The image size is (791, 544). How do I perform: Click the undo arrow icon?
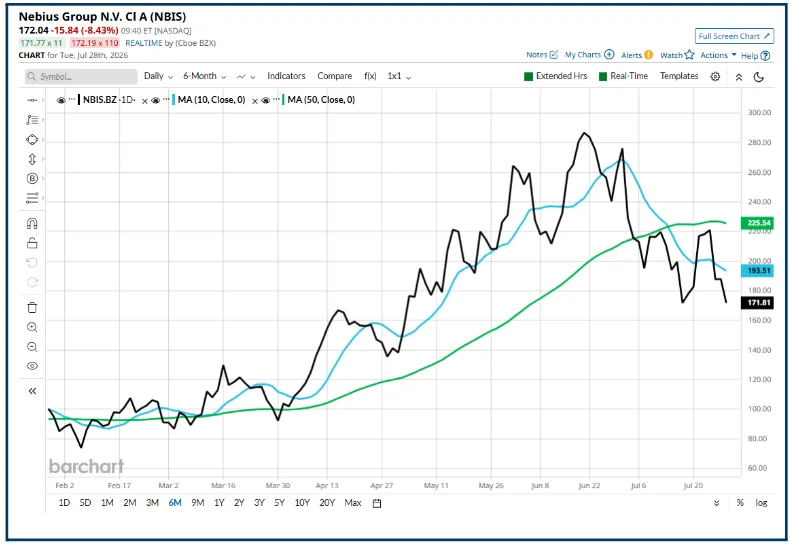(x=32, y=262)
